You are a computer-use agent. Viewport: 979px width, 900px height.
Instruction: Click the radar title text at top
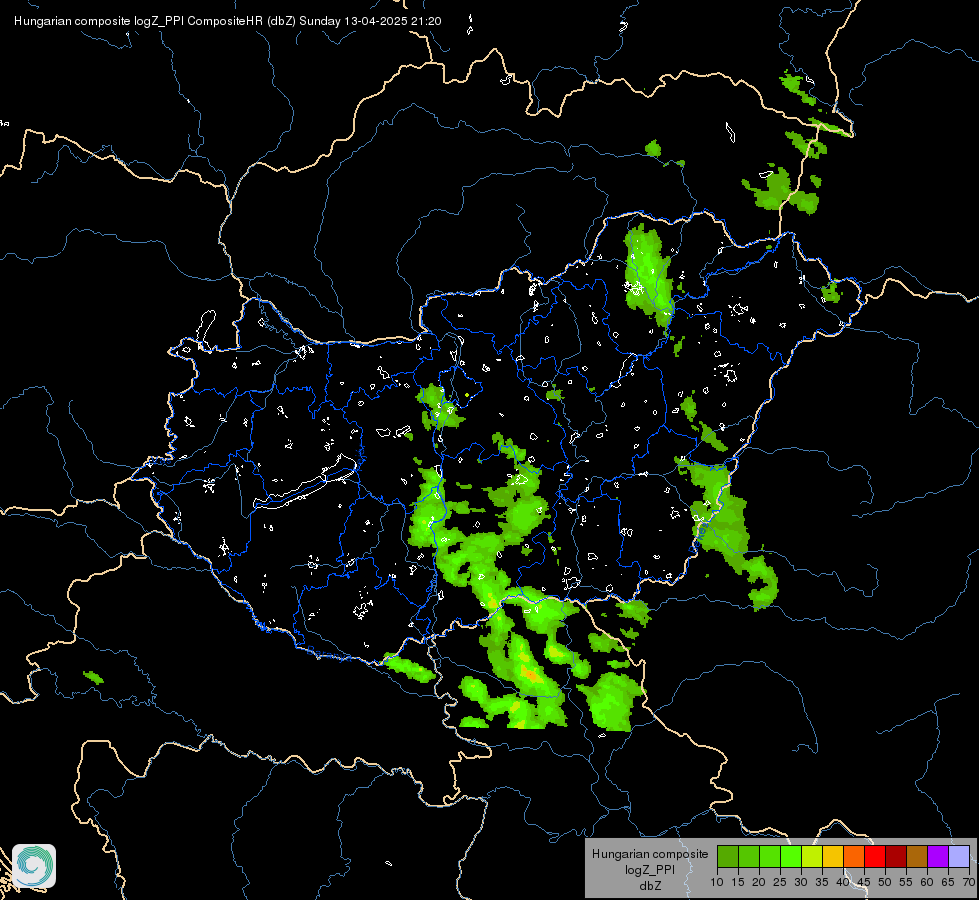[227, 21]
